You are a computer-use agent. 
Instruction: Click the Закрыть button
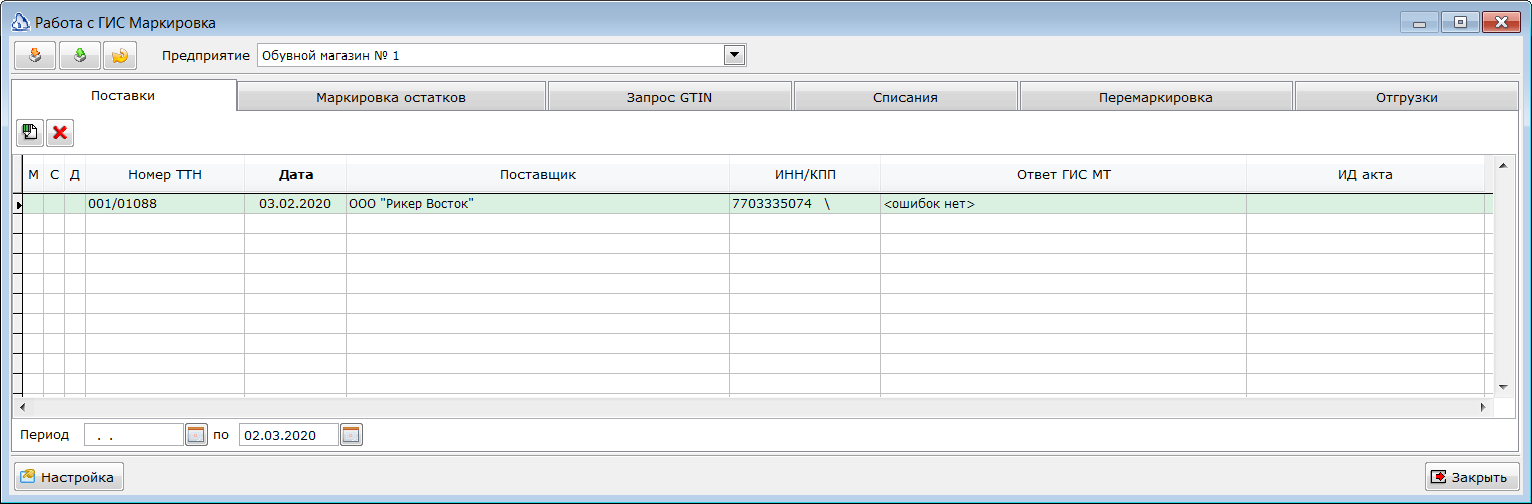point(1472,477)
